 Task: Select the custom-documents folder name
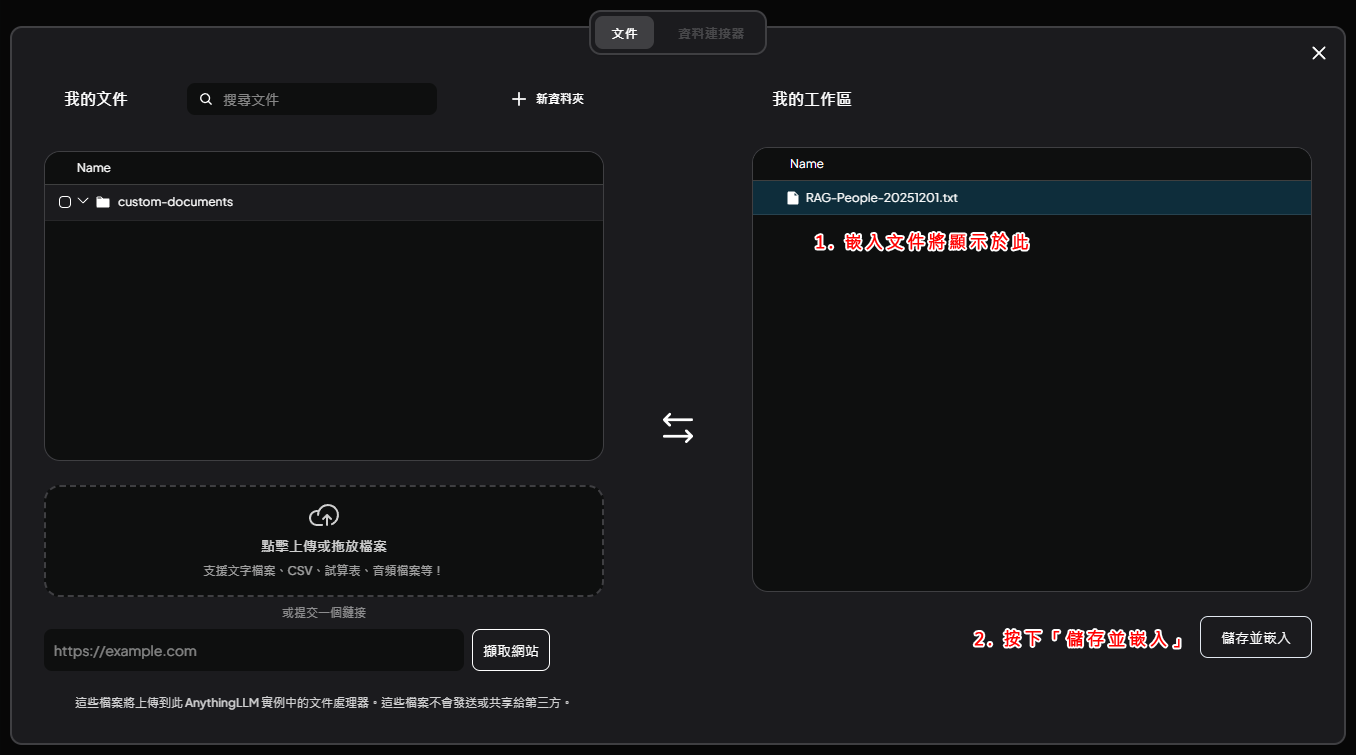(175, 202)
